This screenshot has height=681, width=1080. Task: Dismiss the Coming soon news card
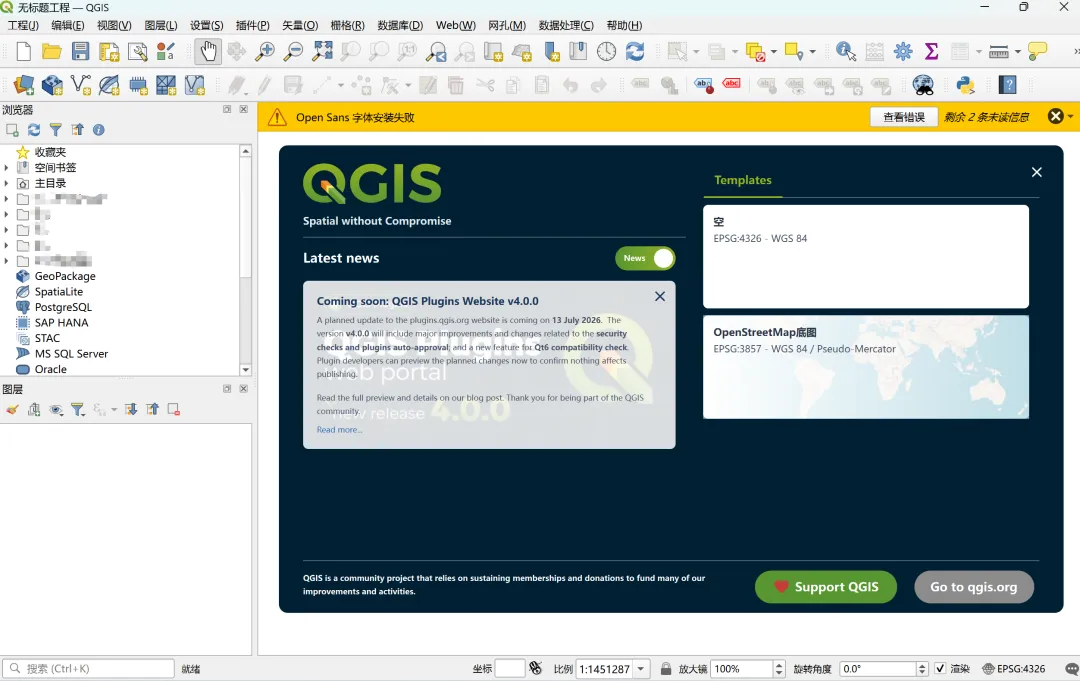[x=660, y=296]
